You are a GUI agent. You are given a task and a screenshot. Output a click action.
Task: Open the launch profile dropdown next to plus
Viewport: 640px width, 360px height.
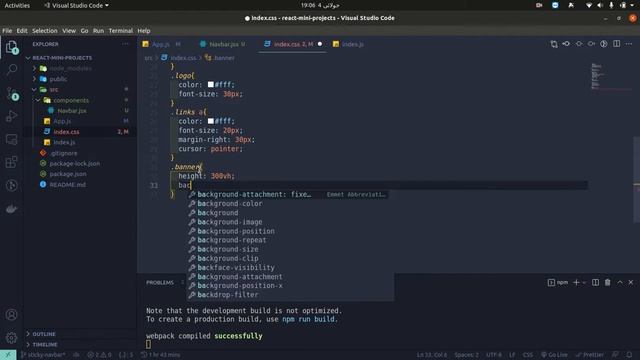[x=584, y=282]
